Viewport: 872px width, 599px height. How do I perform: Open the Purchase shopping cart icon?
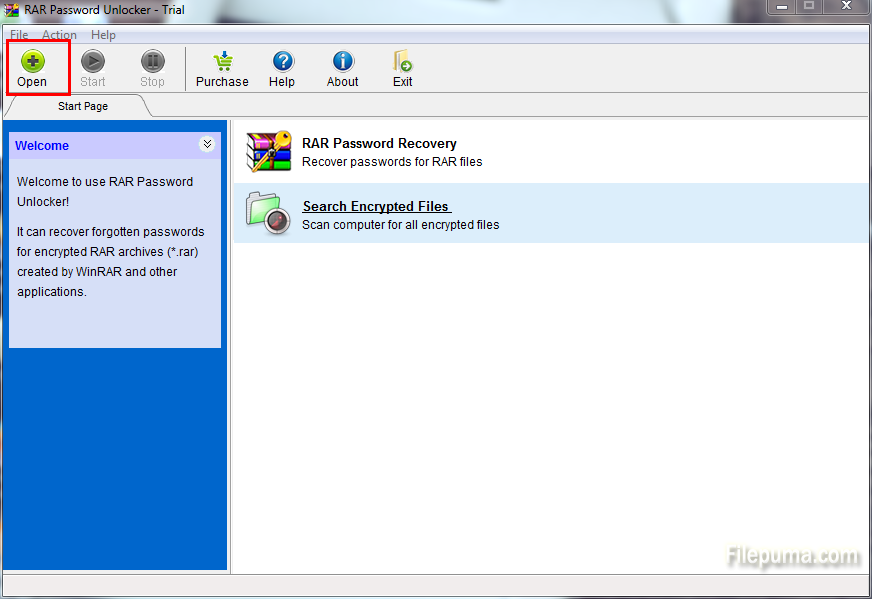tap(222, 63)
